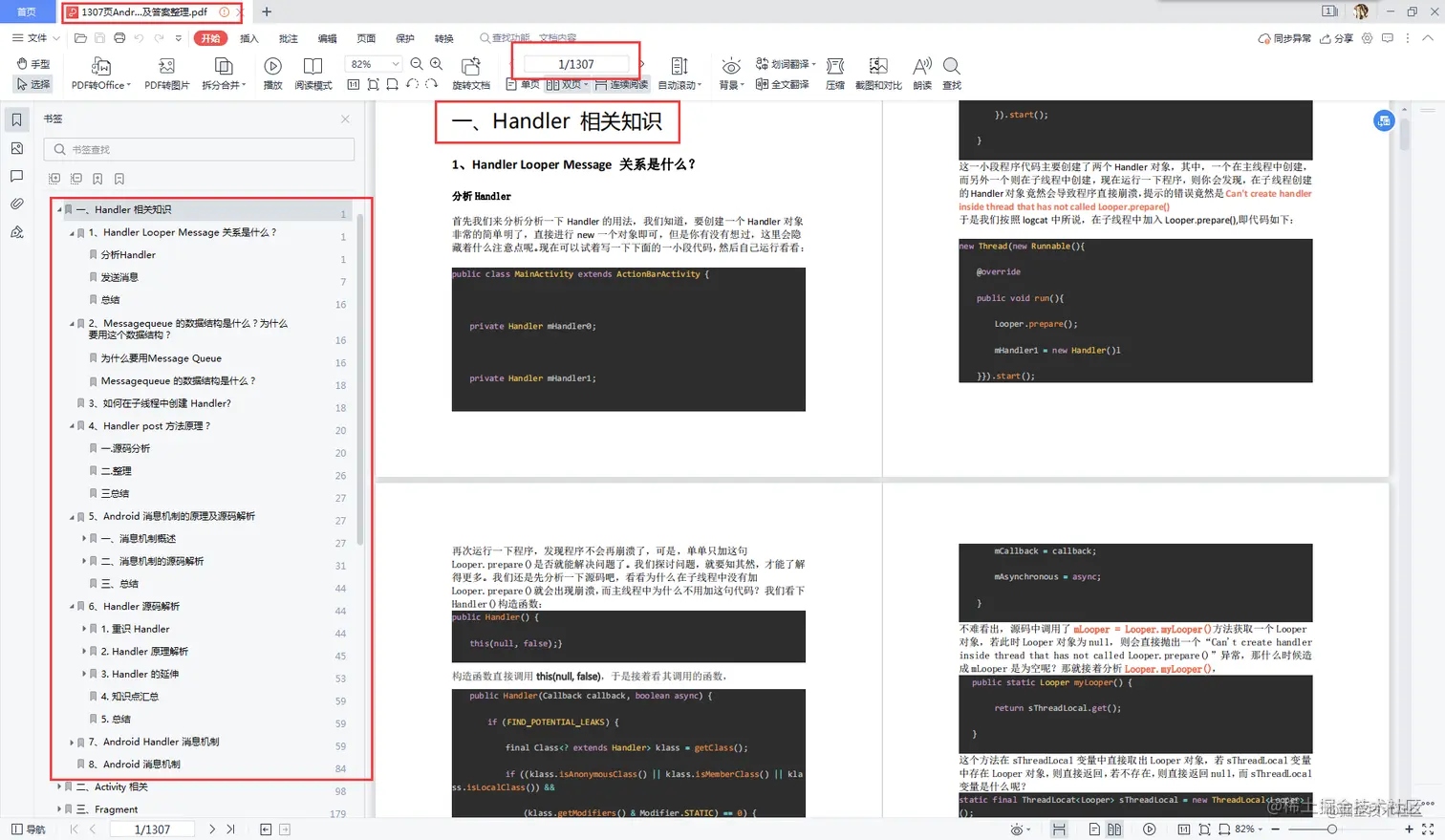Jump to bookmark '发送消息'
Image resolution: width=1445 pixels, height=840 pixels.
[119, 277]
